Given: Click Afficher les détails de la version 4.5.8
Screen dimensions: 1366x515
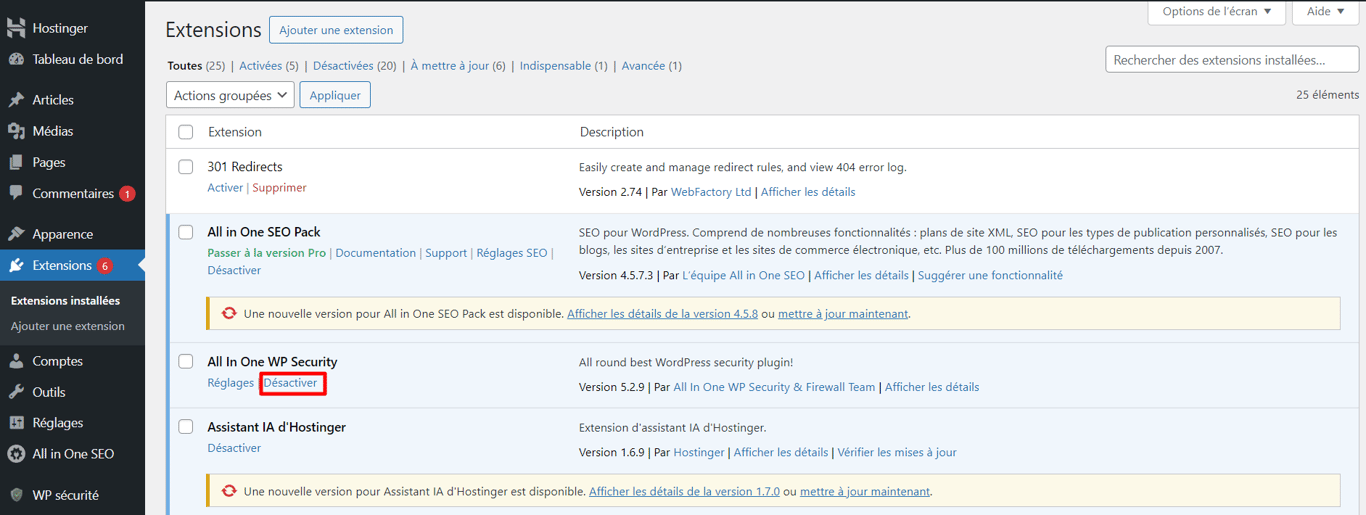Looking at the screenshot, I should 665,314.
